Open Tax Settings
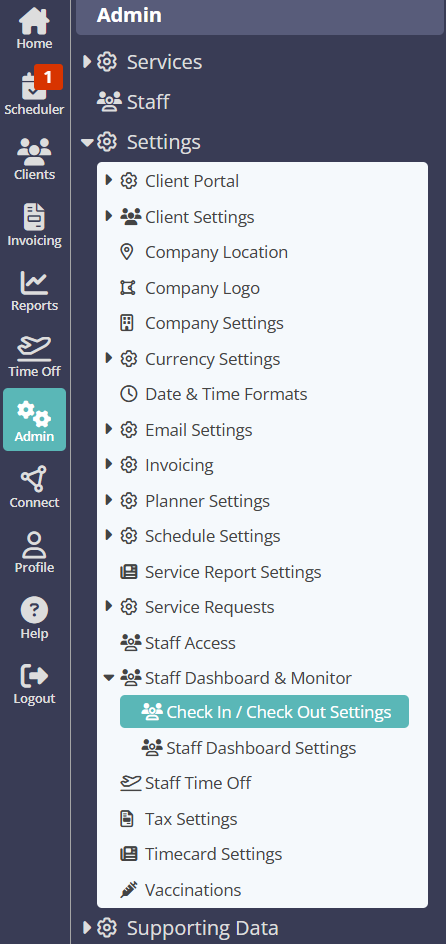This screenshot has height=944, width=446. (x=191, y=819)
